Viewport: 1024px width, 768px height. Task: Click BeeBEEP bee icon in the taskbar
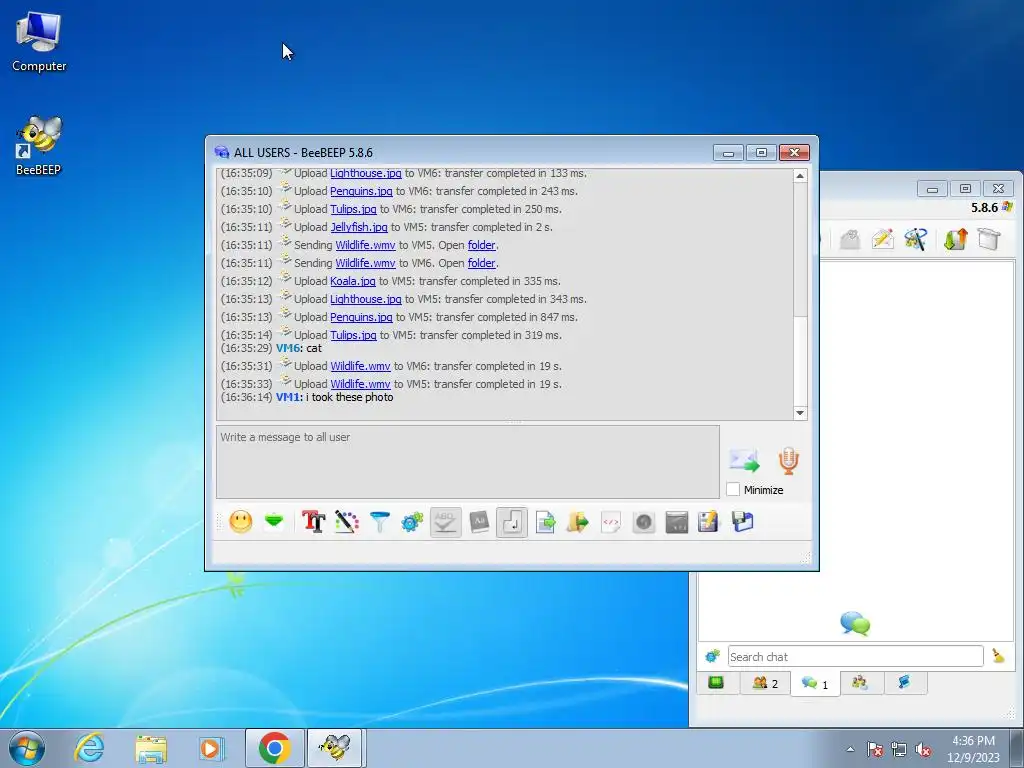(334, 748)
